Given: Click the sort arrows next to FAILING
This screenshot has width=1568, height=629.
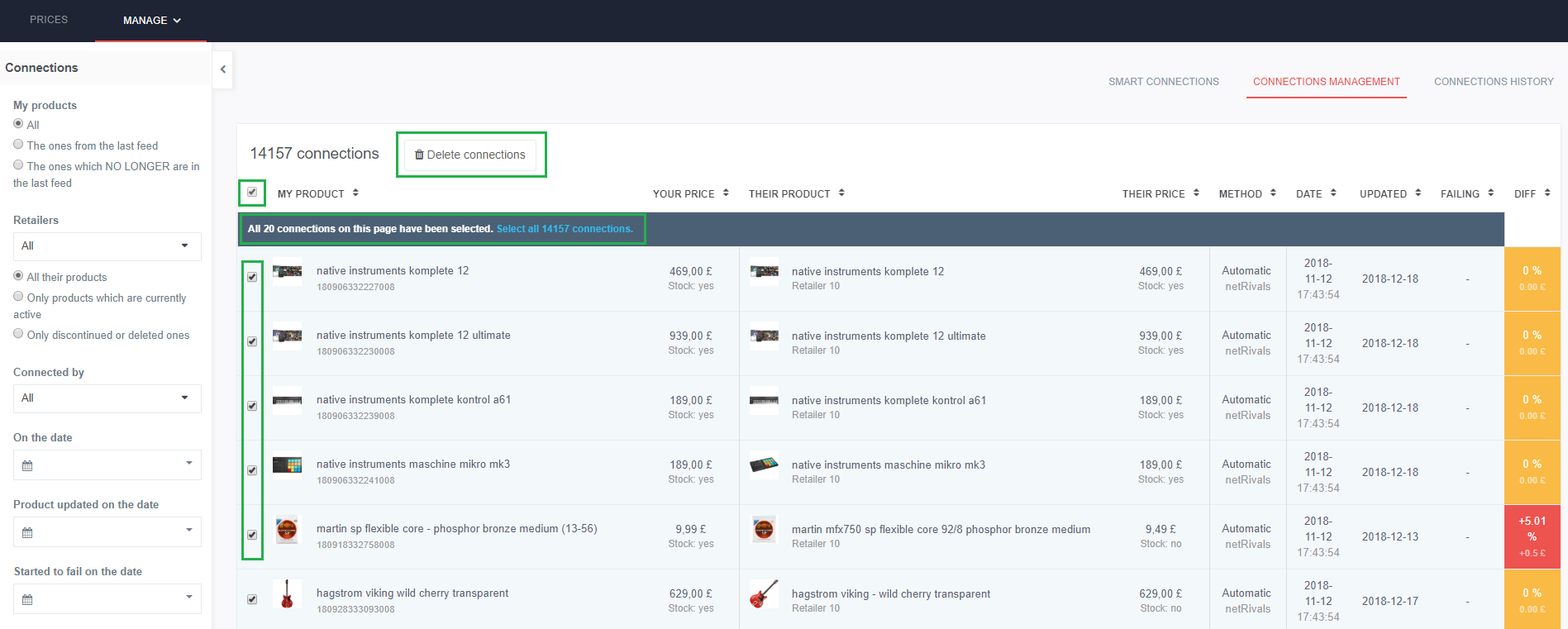Looking at the screenshot, I should (x=1490, y=193).
